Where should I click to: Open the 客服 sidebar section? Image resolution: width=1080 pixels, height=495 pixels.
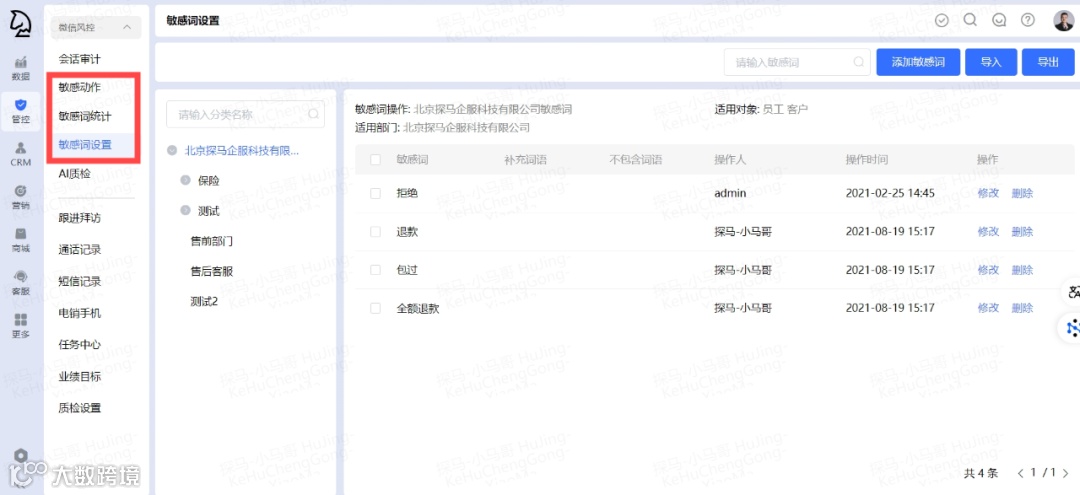[x=21, y=283]
